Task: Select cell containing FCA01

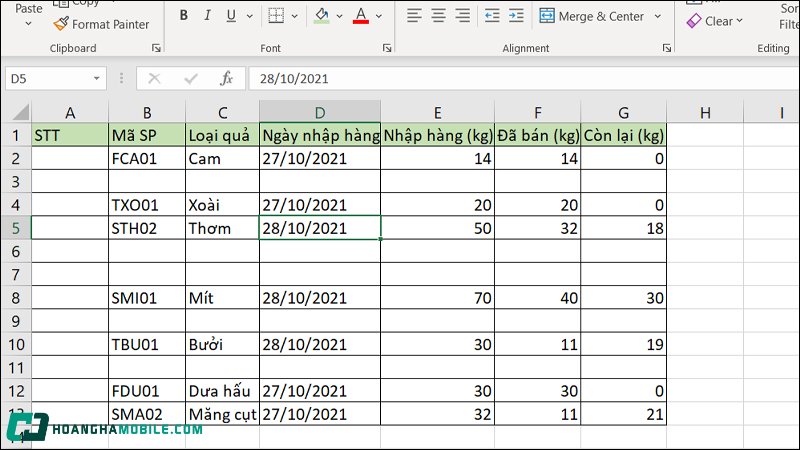Action: click(147, 159)
